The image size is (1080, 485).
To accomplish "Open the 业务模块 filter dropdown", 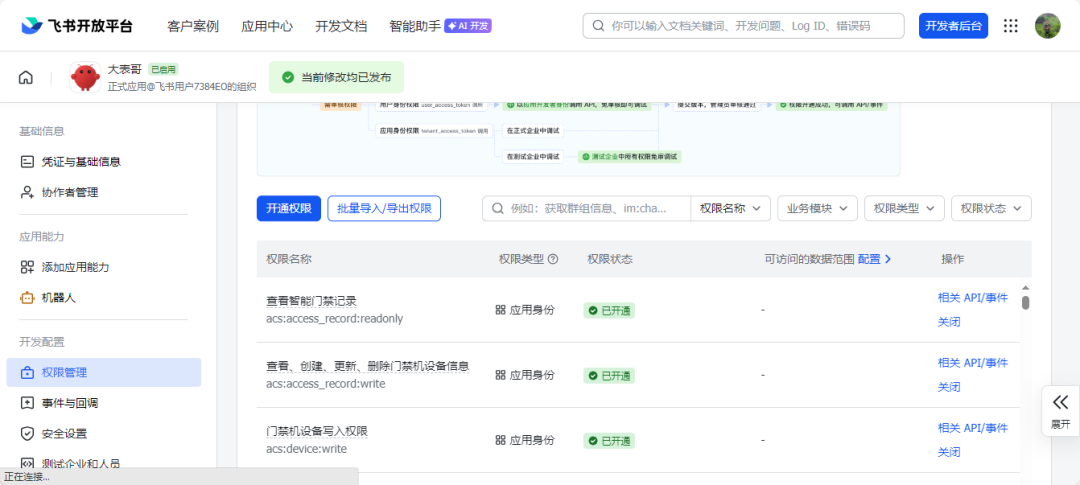I will point(817,208).
